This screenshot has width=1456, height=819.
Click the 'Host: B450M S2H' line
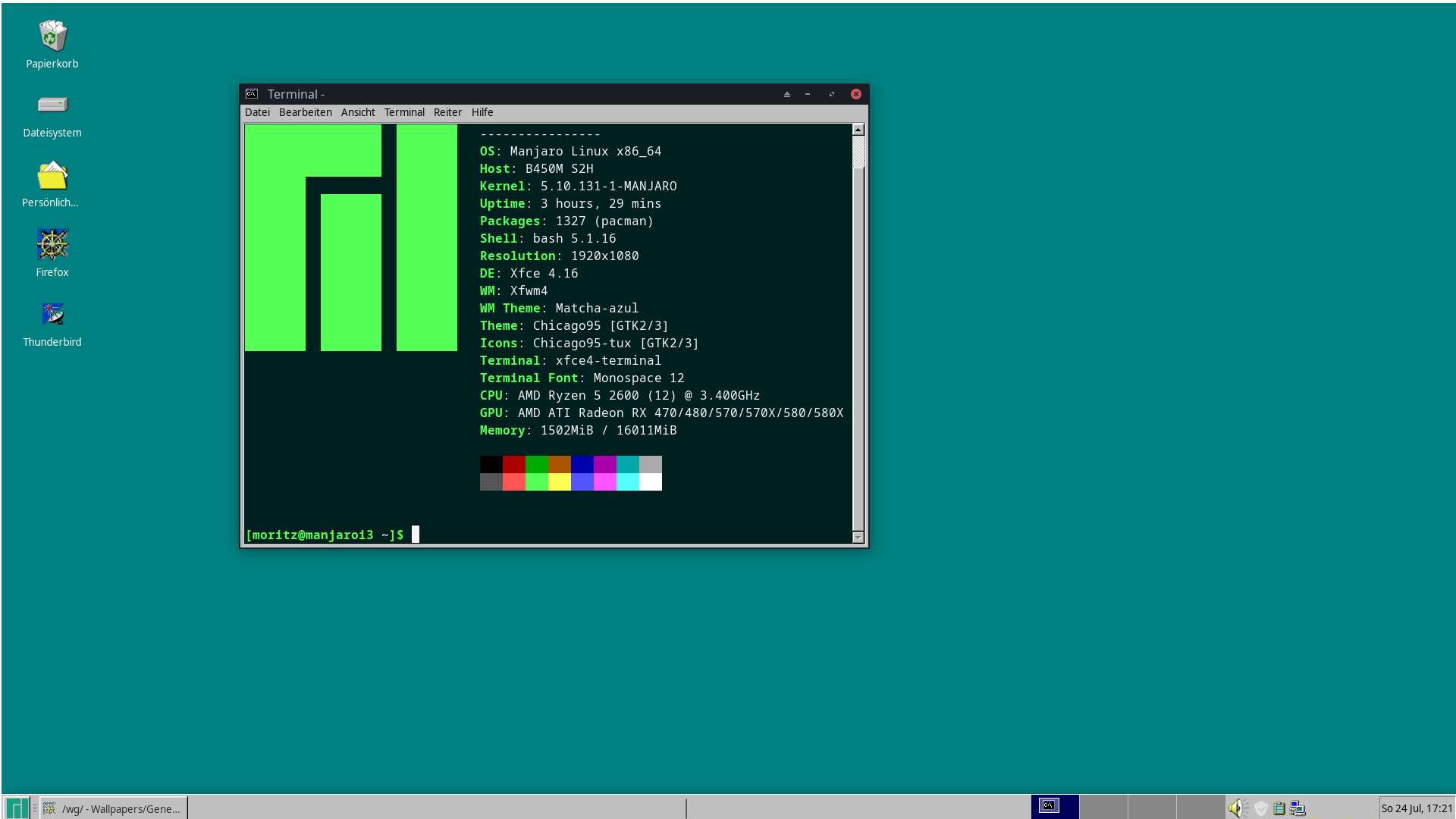536,169
